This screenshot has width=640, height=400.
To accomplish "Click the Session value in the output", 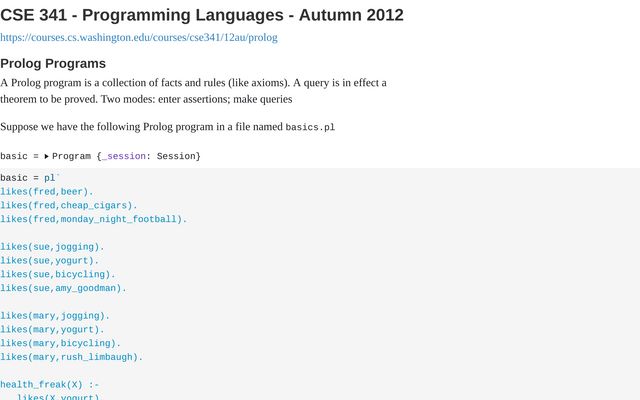I will [176, 156].
